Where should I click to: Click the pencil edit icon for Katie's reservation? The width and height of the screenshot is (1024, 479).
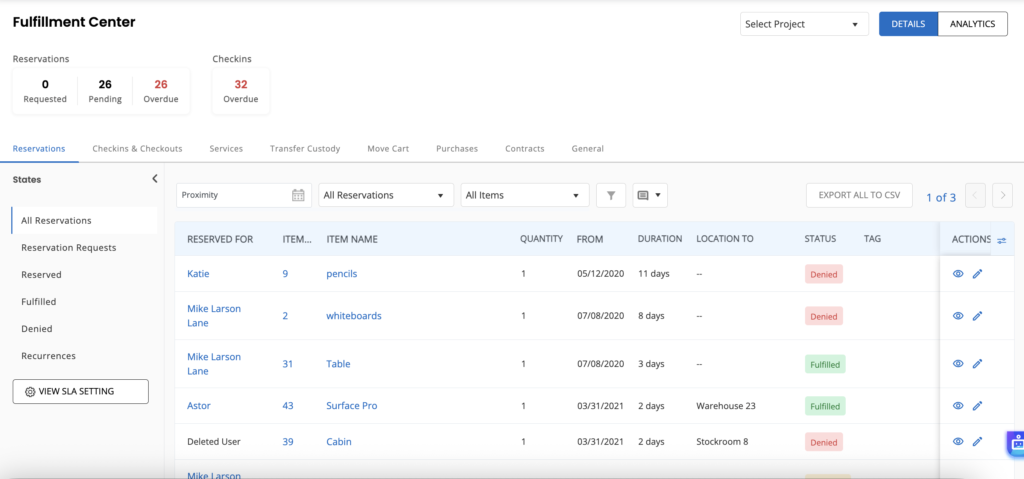tap(977, 273)
